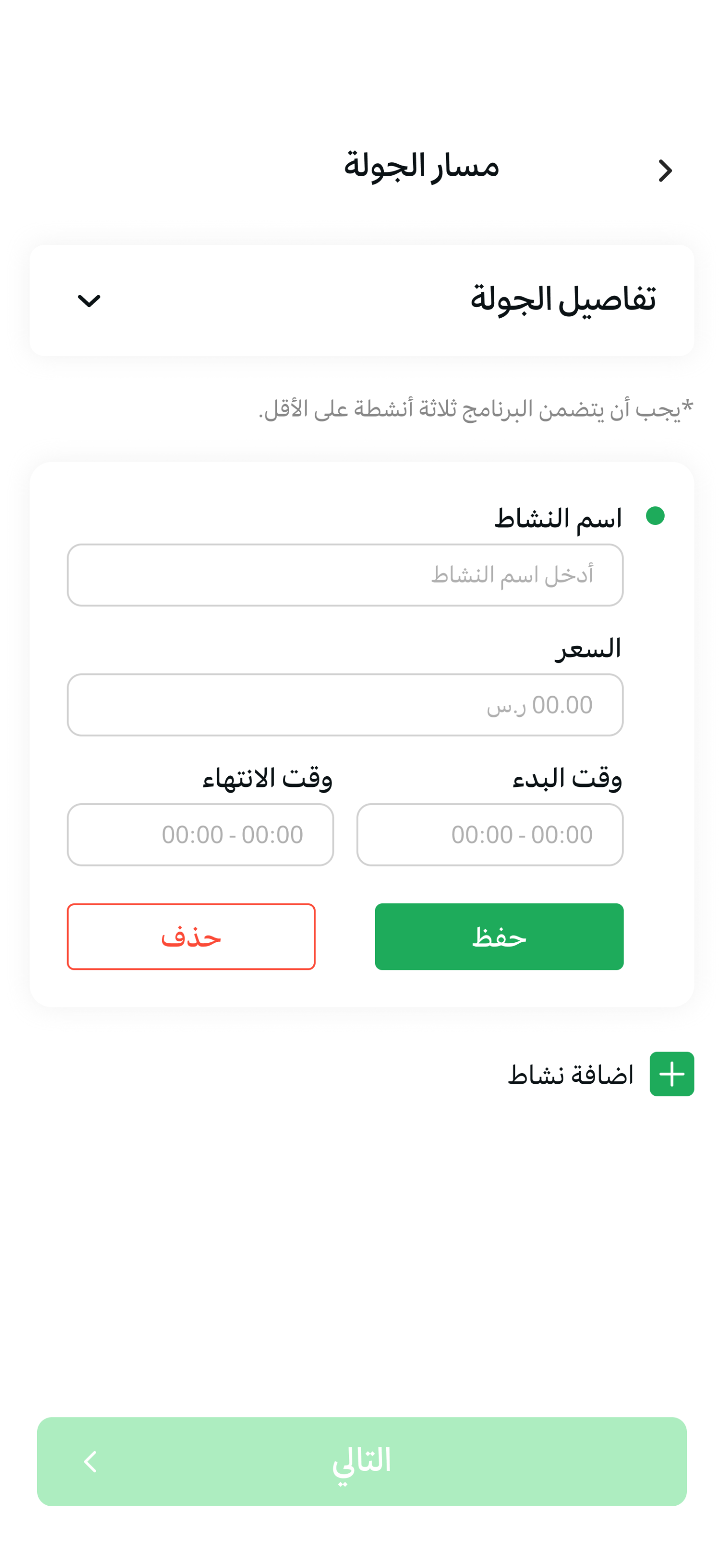Click the اضافة نشاط text link

point(571,1075)
